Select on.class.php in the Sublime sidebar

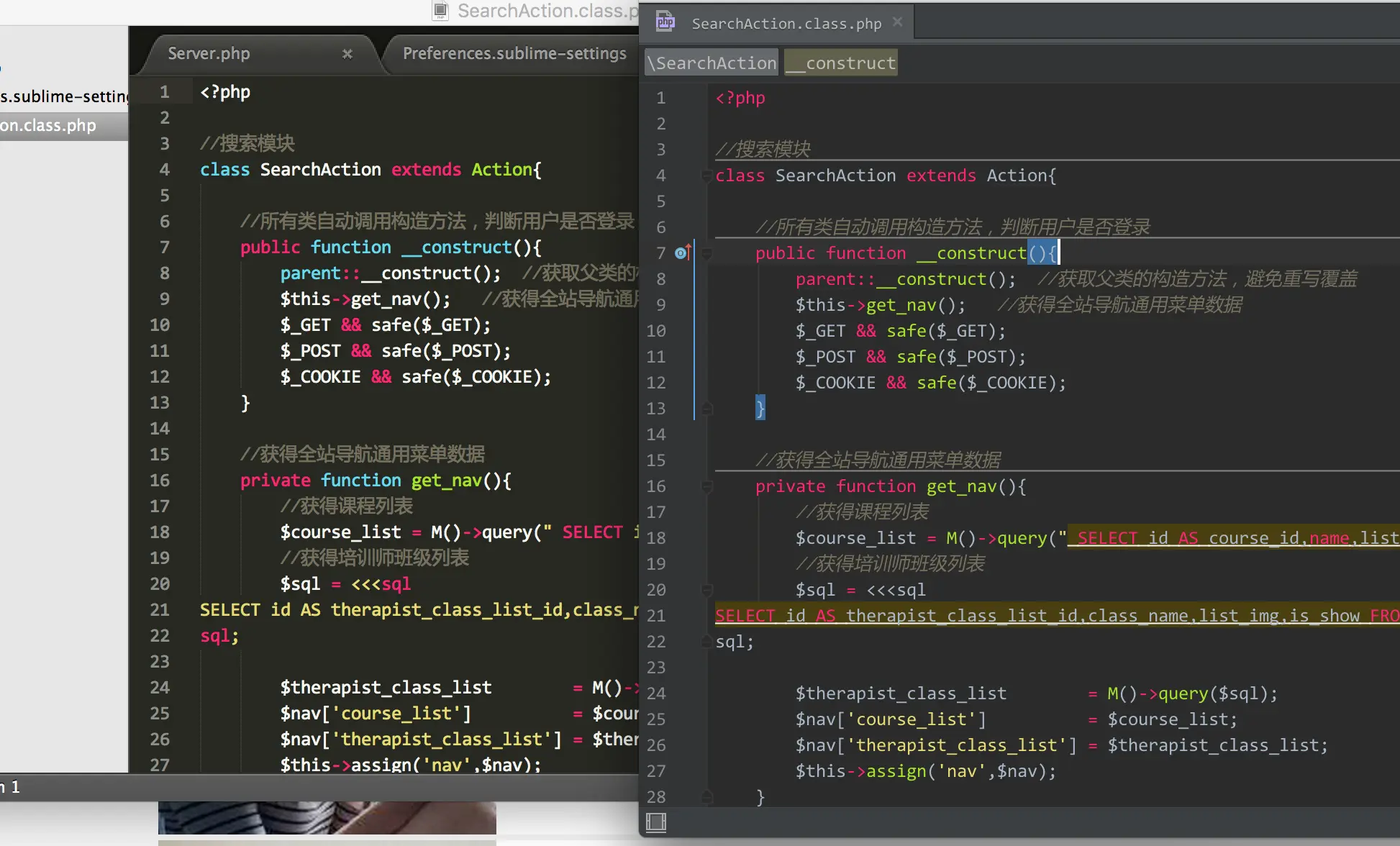coord(48,126)
